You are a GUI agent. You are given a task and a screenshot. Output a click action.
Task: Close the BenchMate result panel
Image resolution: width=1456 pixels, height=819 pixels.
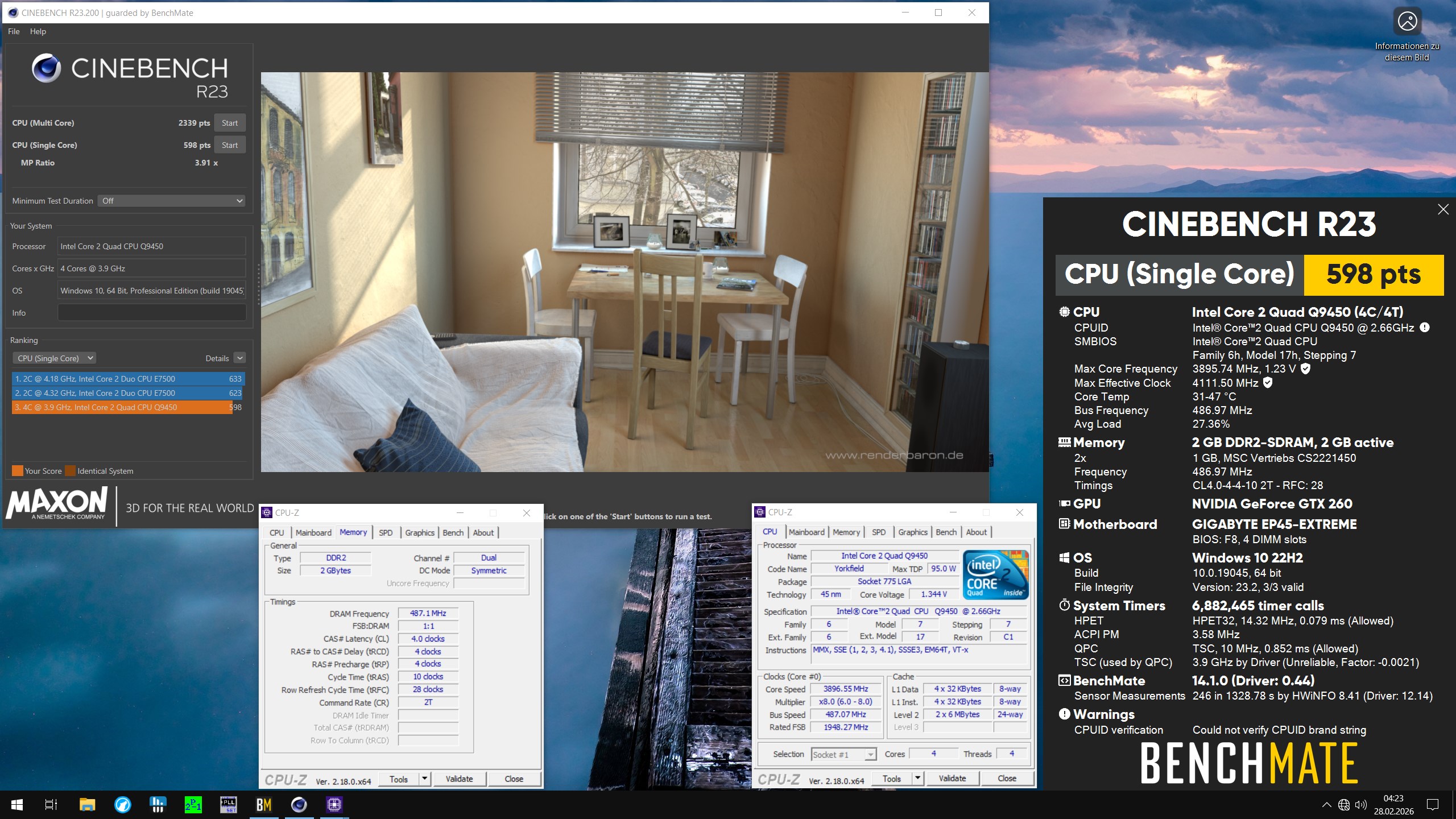(1443, 209)
